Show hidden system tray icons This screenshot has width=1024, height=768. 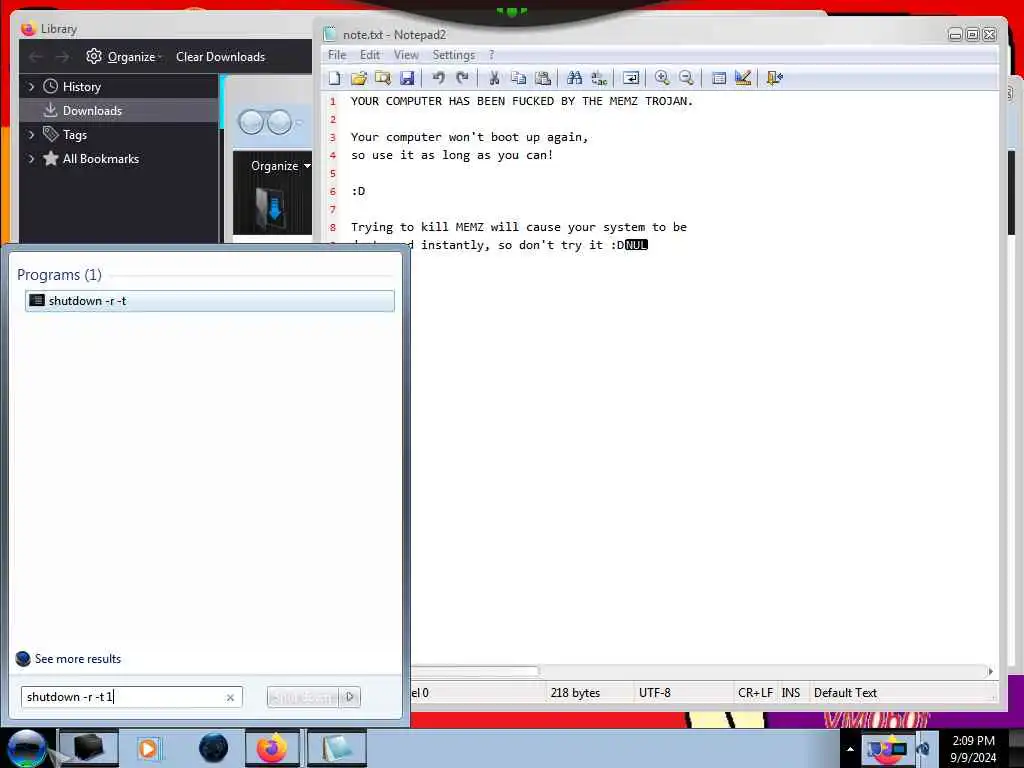pos(850,749)
